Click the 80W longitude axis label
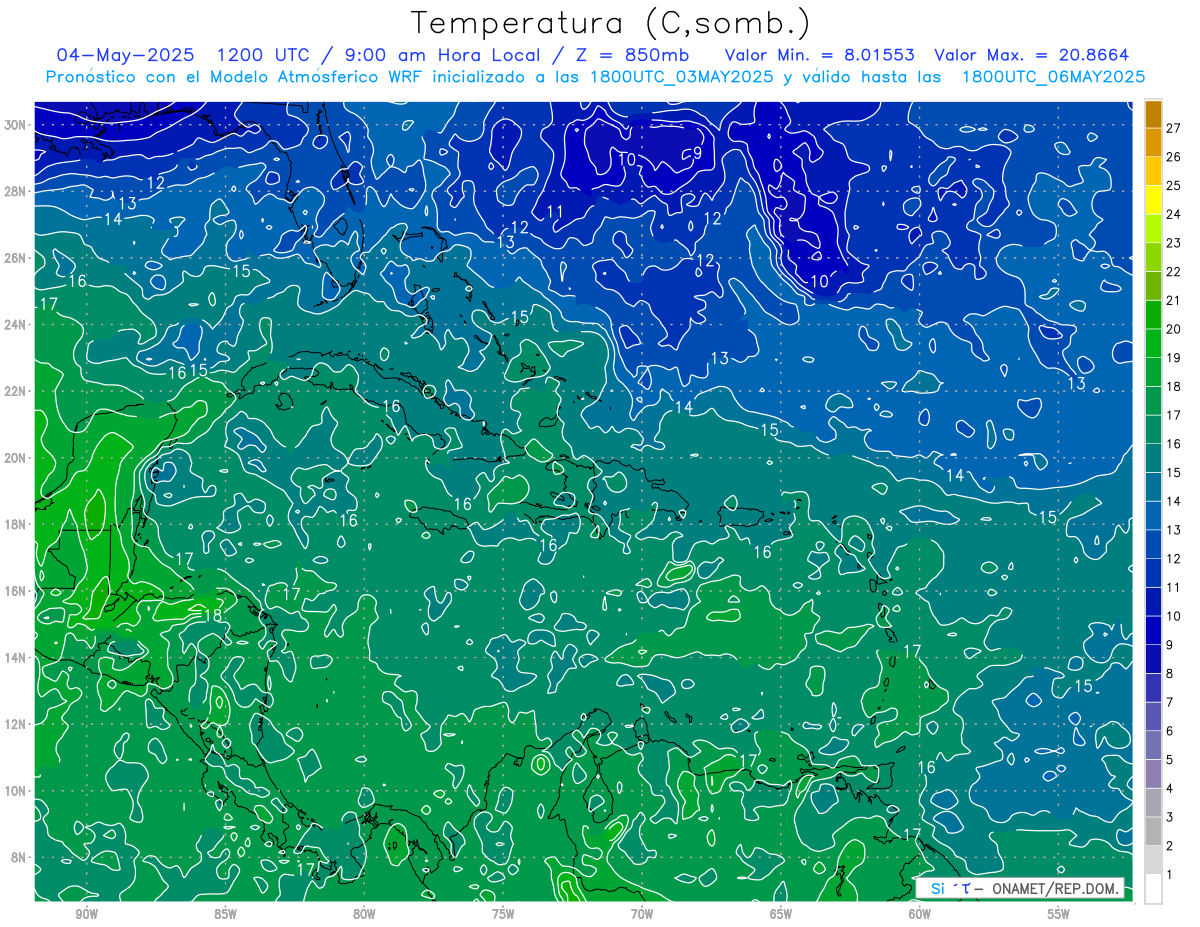1200x927 pixels. click(364, 914)
